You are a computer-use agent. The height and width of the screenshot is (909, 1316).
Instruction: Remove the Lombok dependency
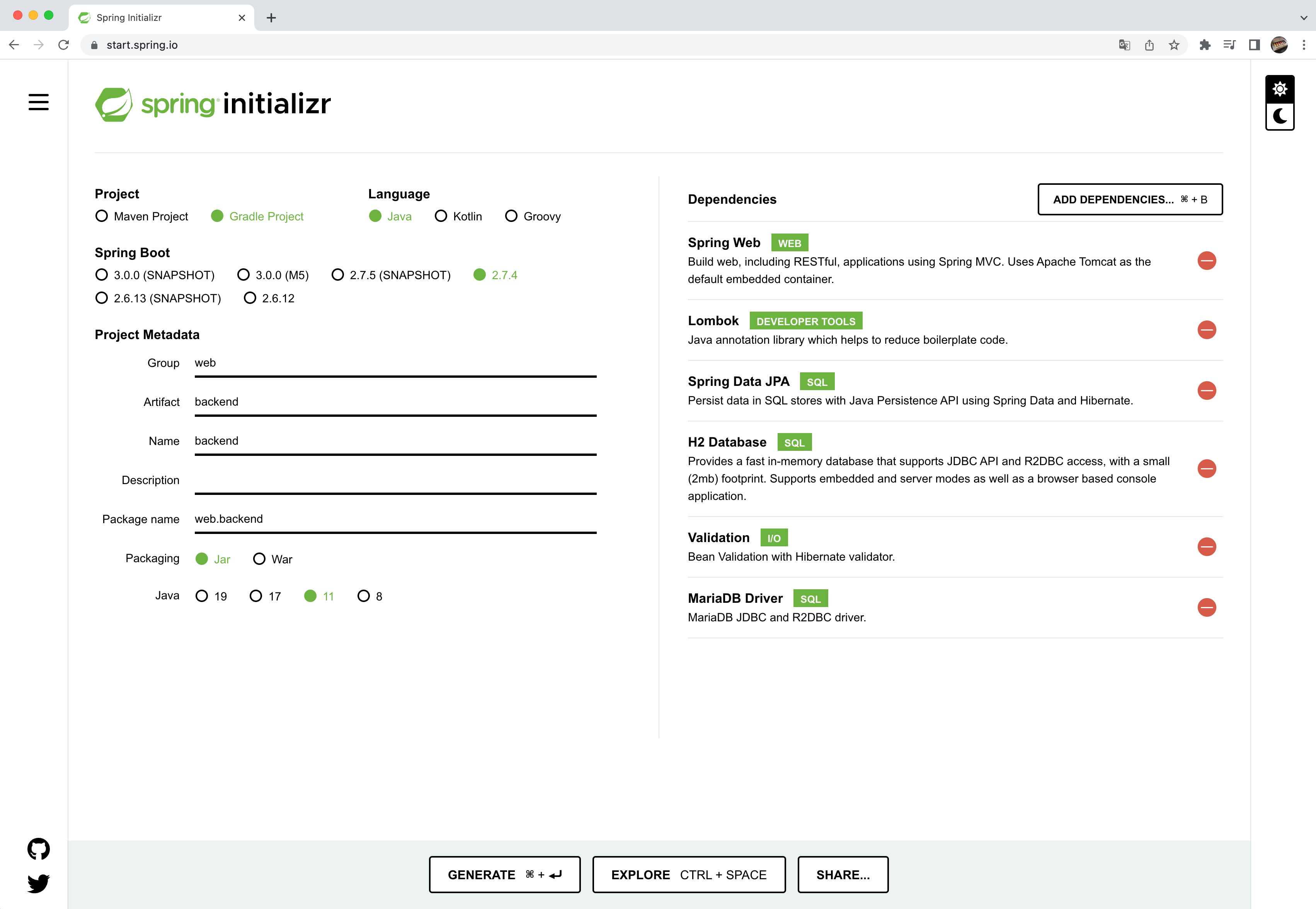coord(1206,330)
